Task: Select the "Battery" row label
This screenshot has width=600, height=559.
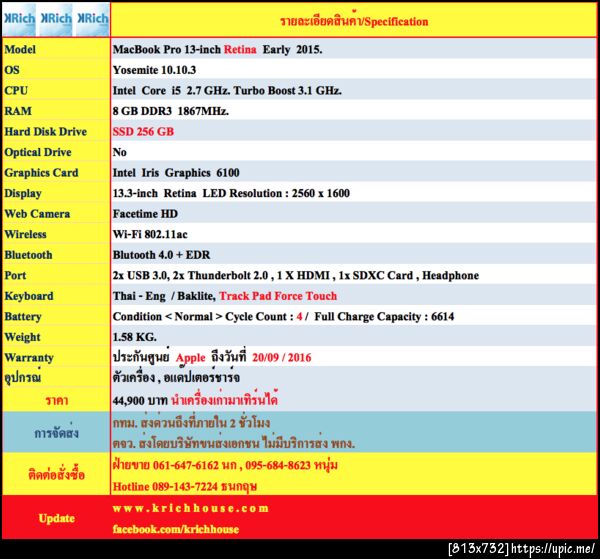Action: click(23, 317)
